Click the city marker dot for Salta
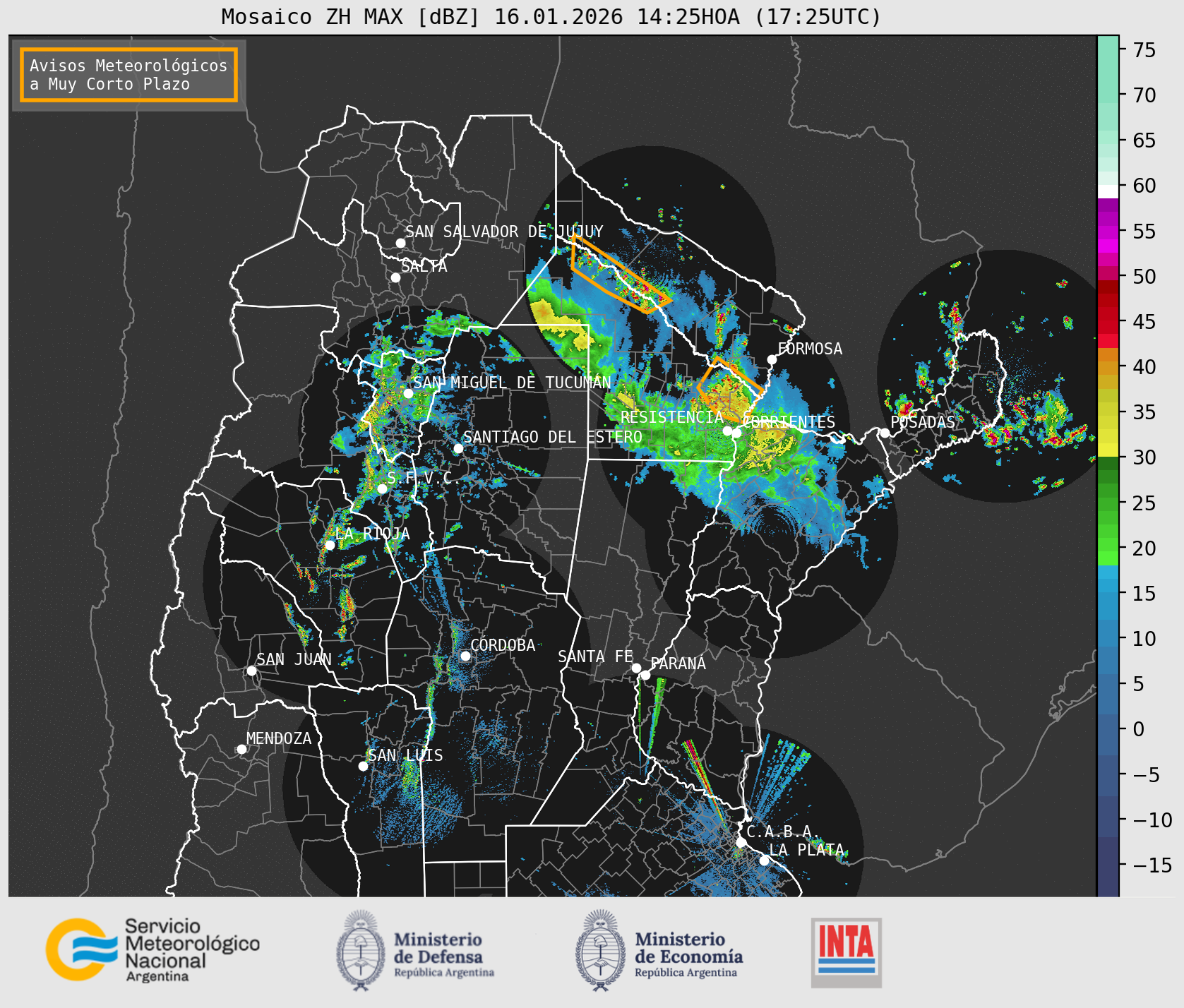1184x1008 pixels. (396, 277)
